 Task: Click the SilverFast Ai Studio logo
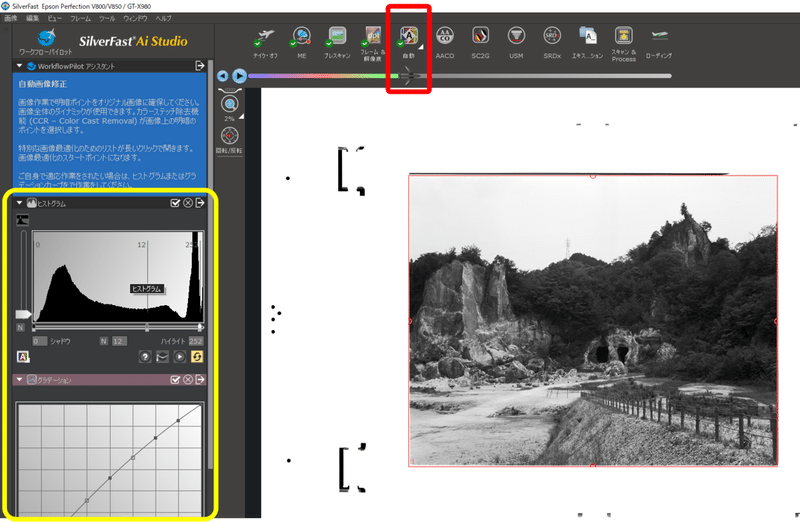click(x=133, y=41)
